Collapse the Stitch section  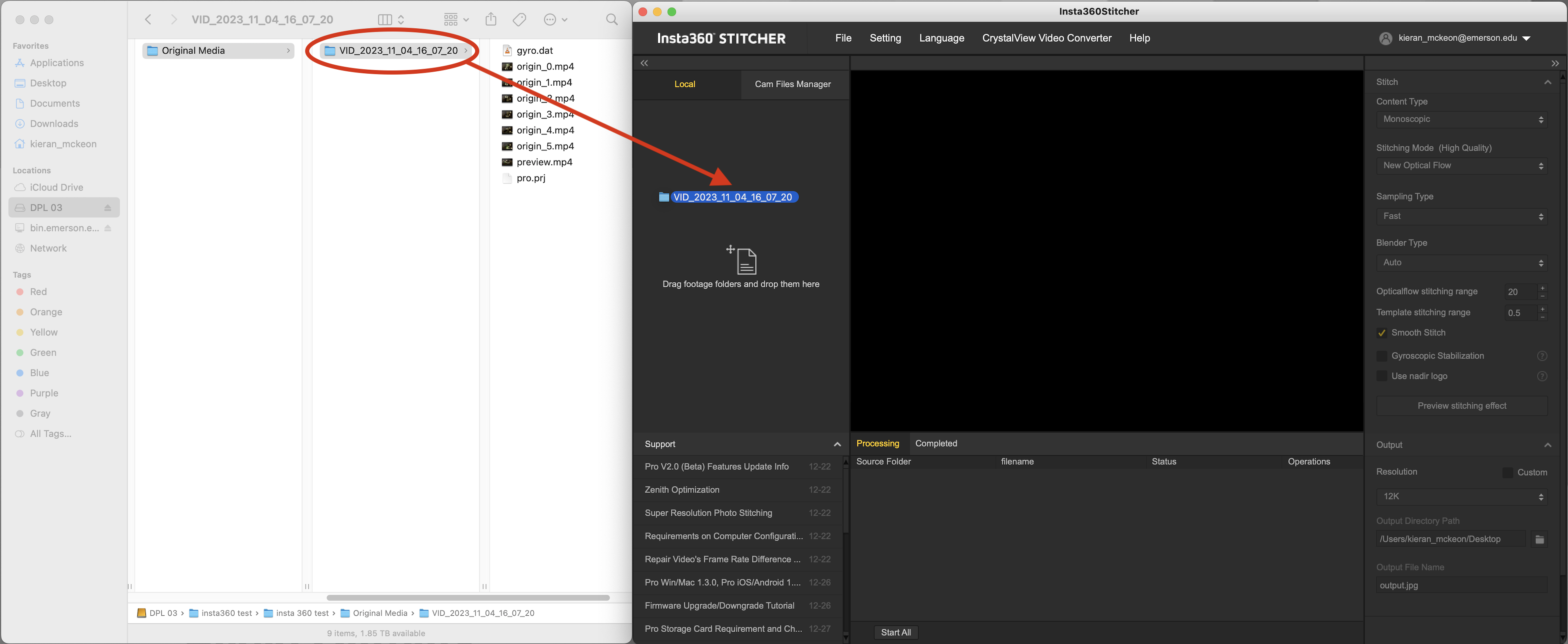pyautogui.click(x=1547, y=82)
